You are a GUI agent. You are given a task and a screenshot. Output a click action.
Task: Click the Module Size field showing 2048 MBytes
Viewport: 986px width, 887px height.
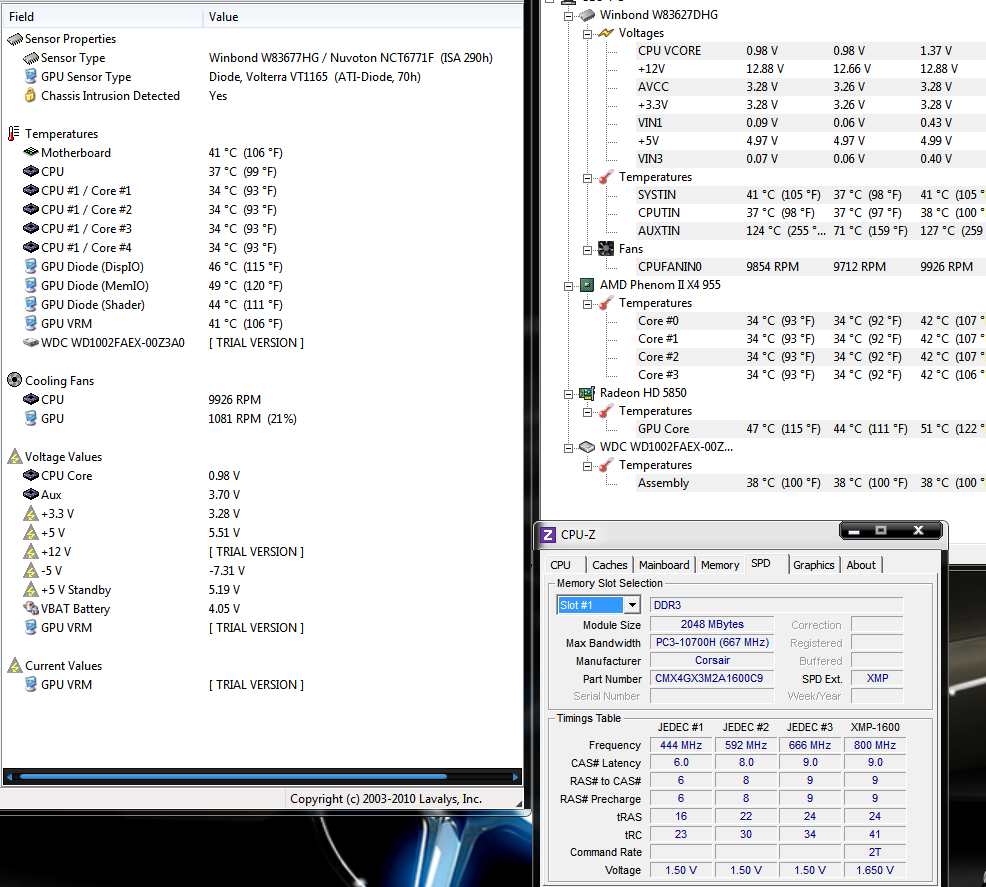coord(712,624)
